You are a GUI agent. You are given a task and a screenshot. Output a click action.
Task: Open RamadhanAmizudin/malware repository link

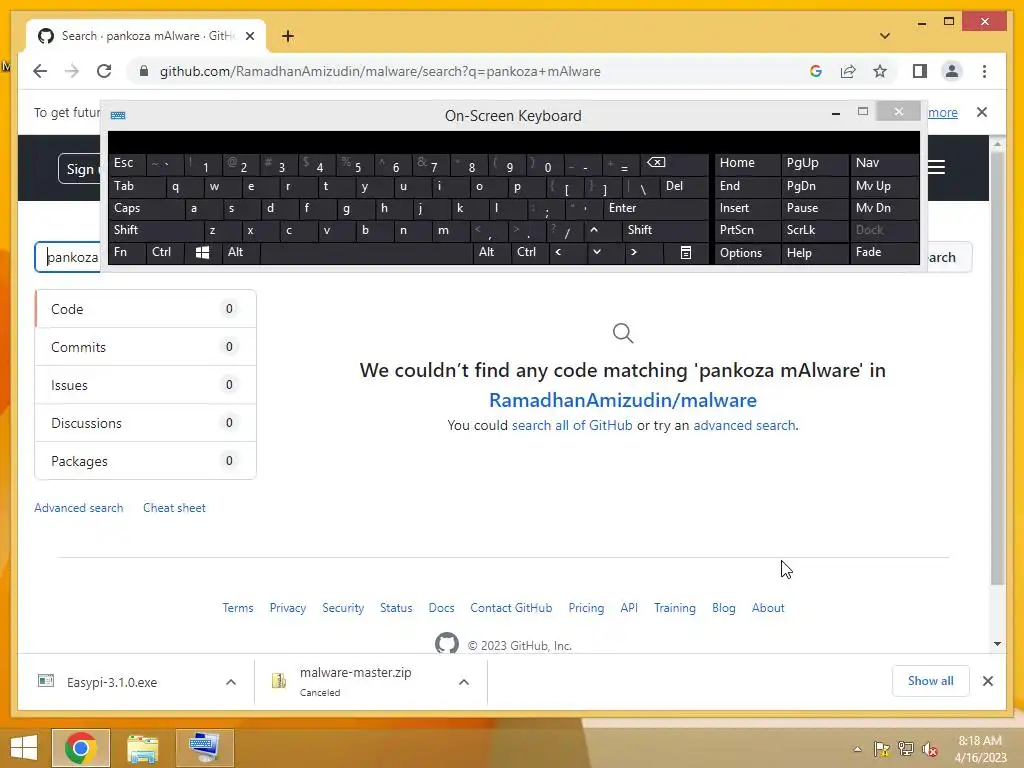pos(623,400)
